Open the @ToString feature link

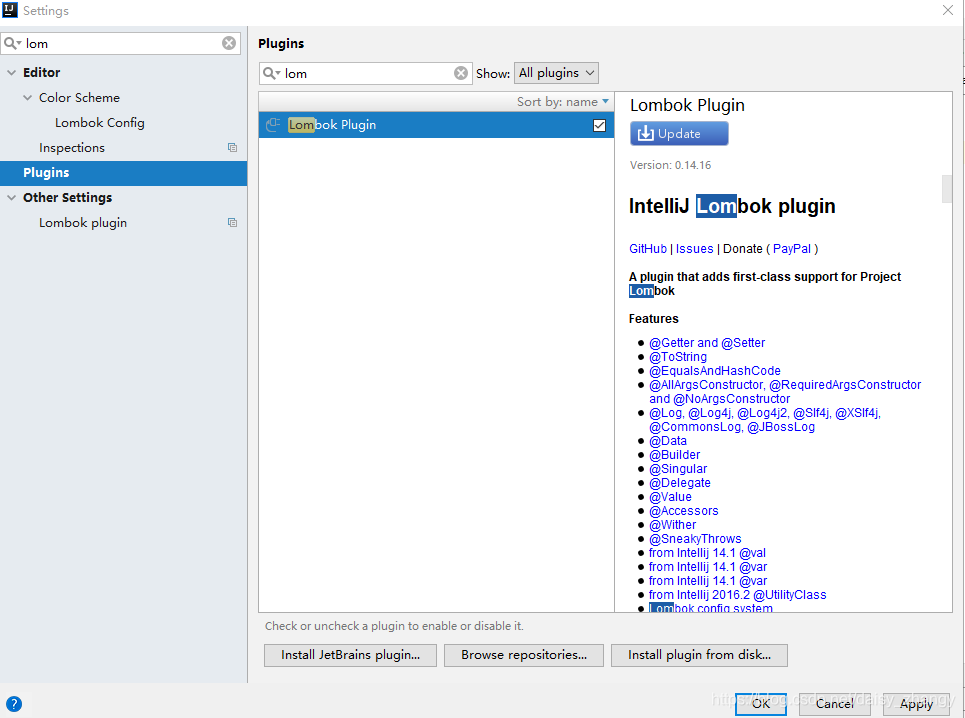coord(678,357)
